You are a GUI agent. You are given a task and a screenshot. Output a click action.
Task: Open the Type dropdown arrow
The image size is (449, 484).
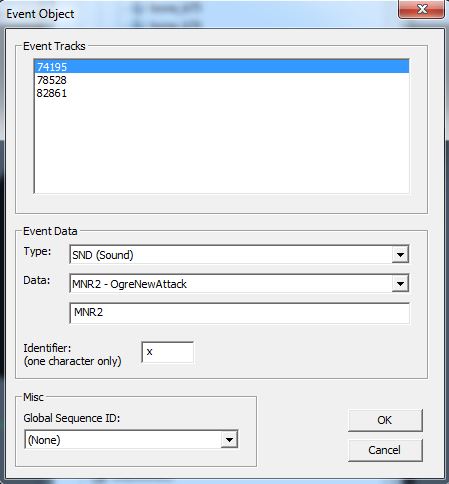[400, 255]
